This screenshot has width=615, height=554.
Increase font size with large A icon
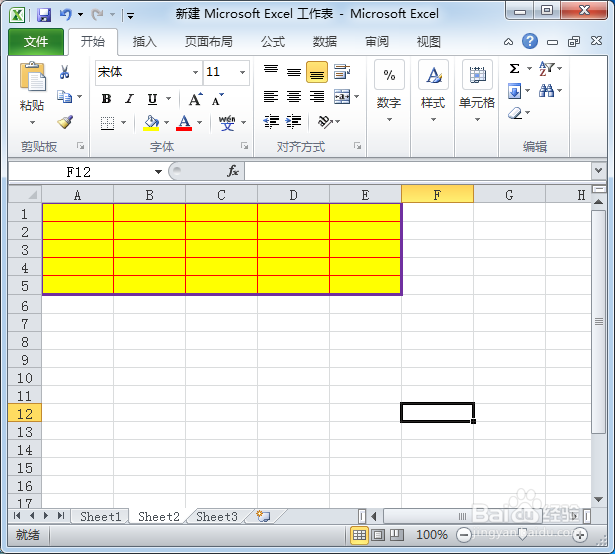[195, 99]
